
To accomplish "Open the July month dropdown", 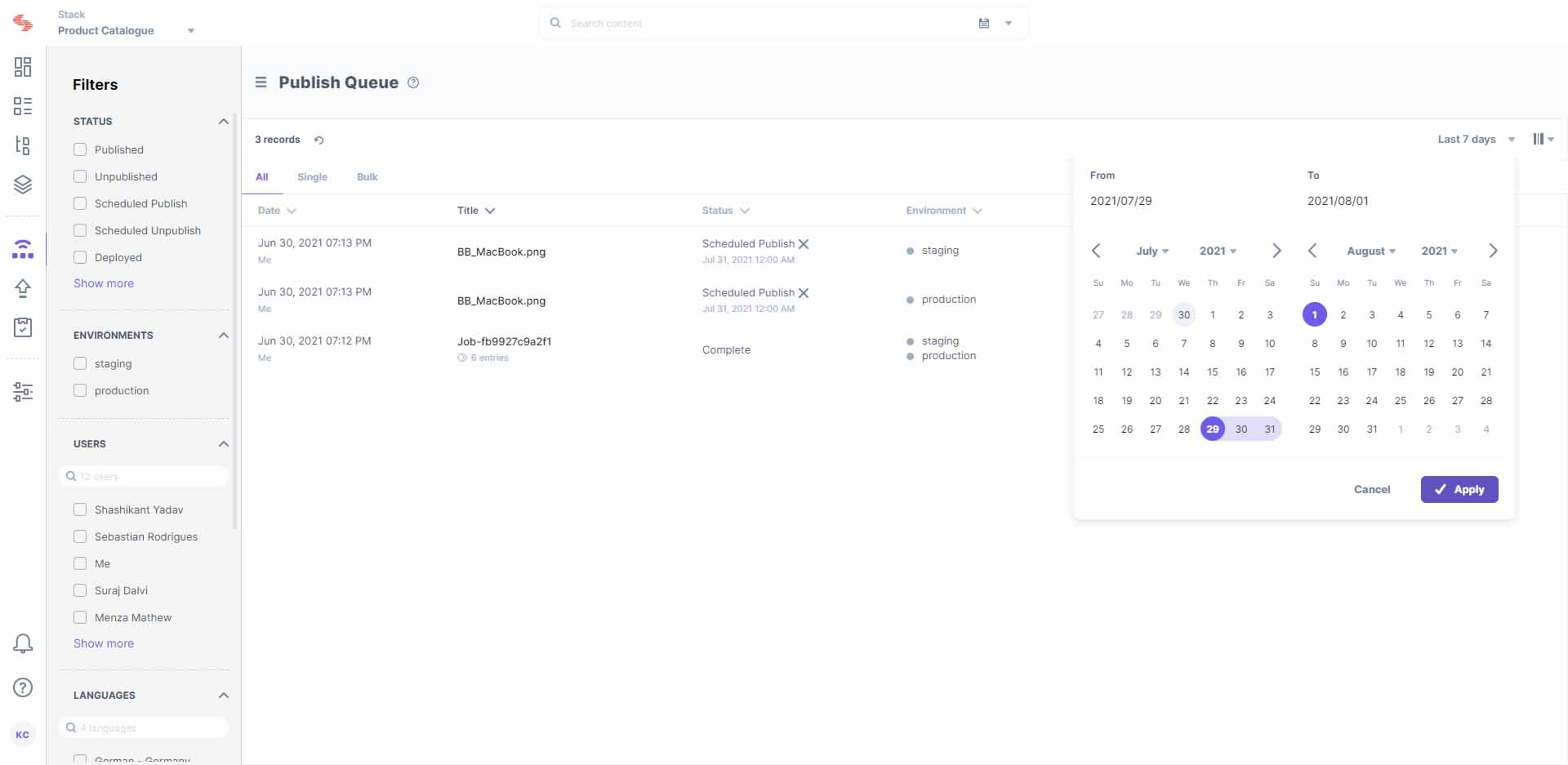I will point(1151,251).
